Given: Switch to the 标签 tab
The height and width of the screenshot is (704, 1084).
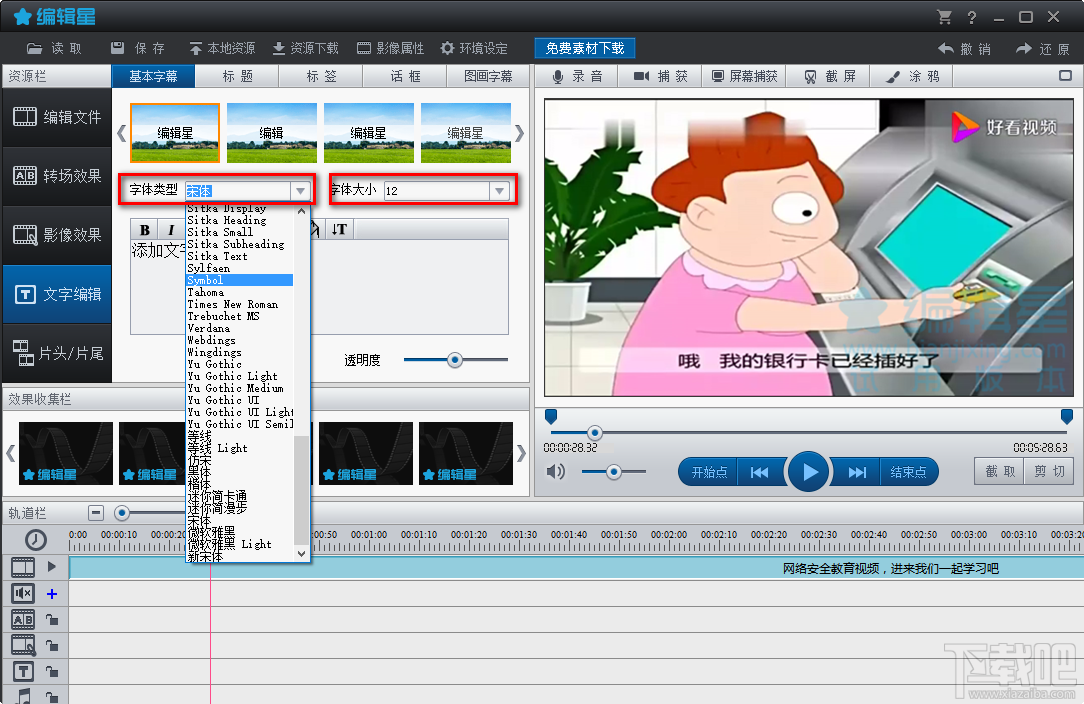Looking at the screenshot, I should pos(321,76).
